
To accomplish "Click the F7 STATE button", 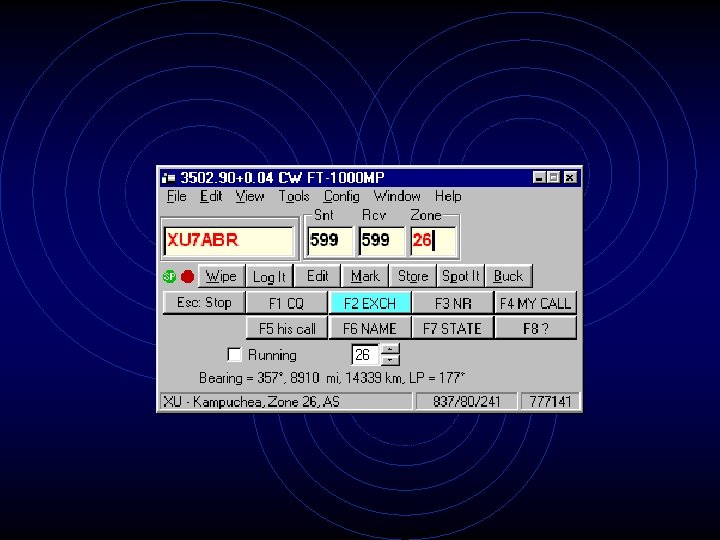I will coord(453,328).
